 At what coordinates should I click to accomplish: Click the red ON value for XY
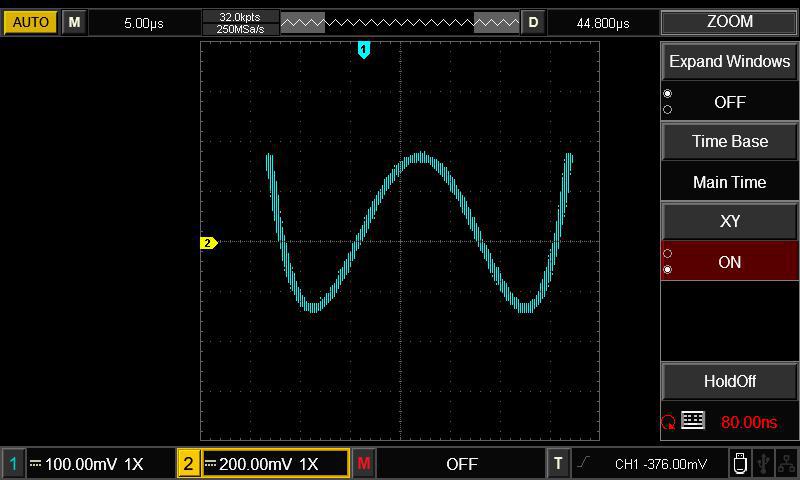coord(730,262)
